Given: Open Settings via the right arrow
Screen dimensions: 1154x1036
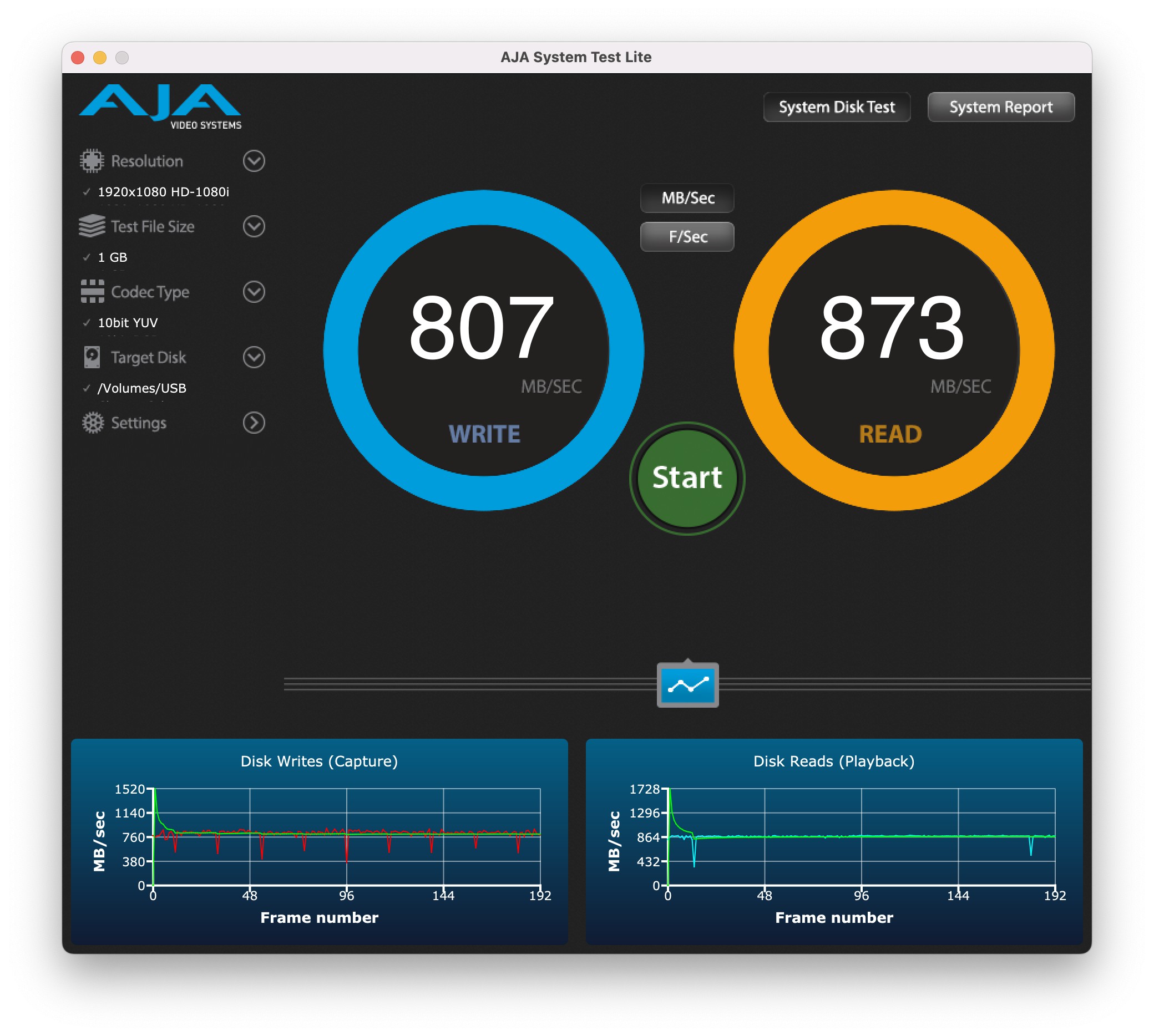Looking at the screenshot, I should tap(254, 423).
